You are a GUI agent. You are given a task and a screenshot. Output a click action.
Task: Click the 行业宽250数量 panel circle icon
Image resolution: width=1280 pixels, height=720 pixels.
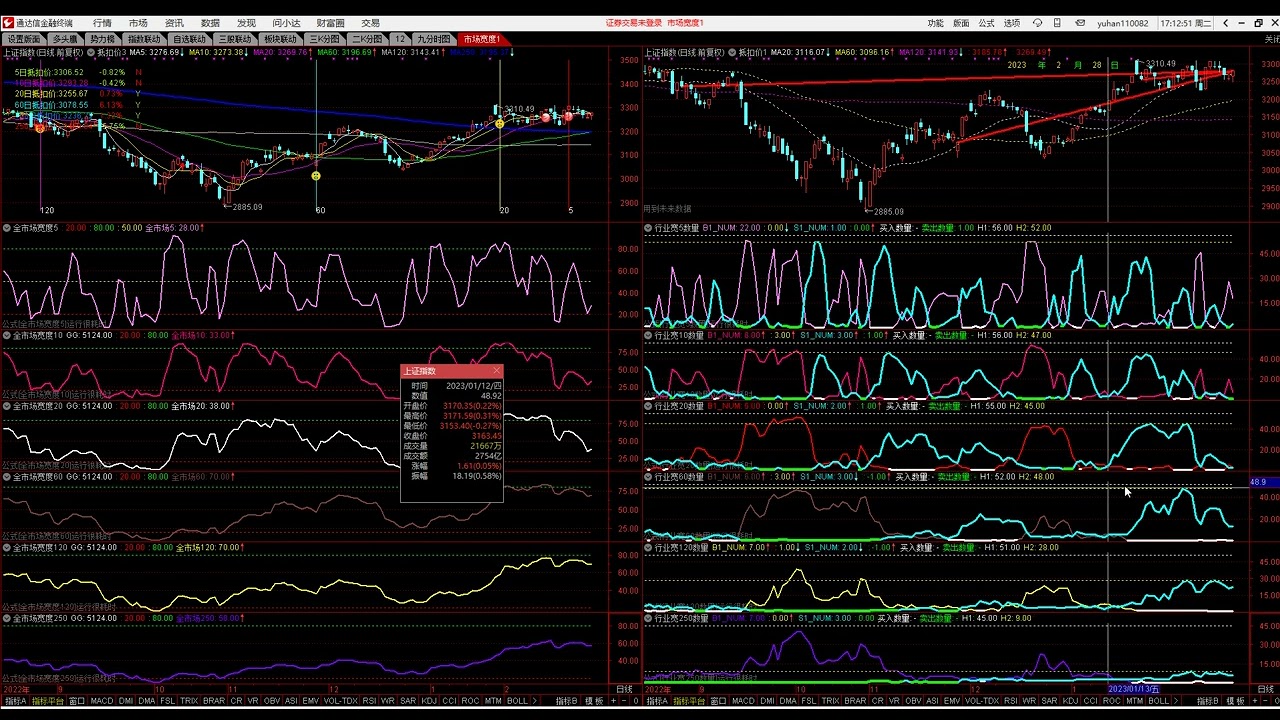pyautogui.click(x=648, y=618)
